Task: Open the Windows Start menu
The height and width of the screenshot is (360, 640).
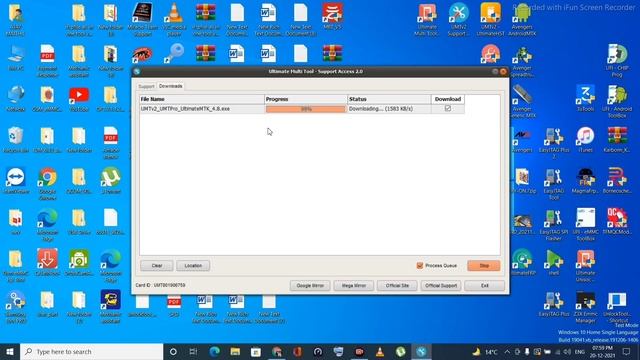Action: (x=10, y=352)
